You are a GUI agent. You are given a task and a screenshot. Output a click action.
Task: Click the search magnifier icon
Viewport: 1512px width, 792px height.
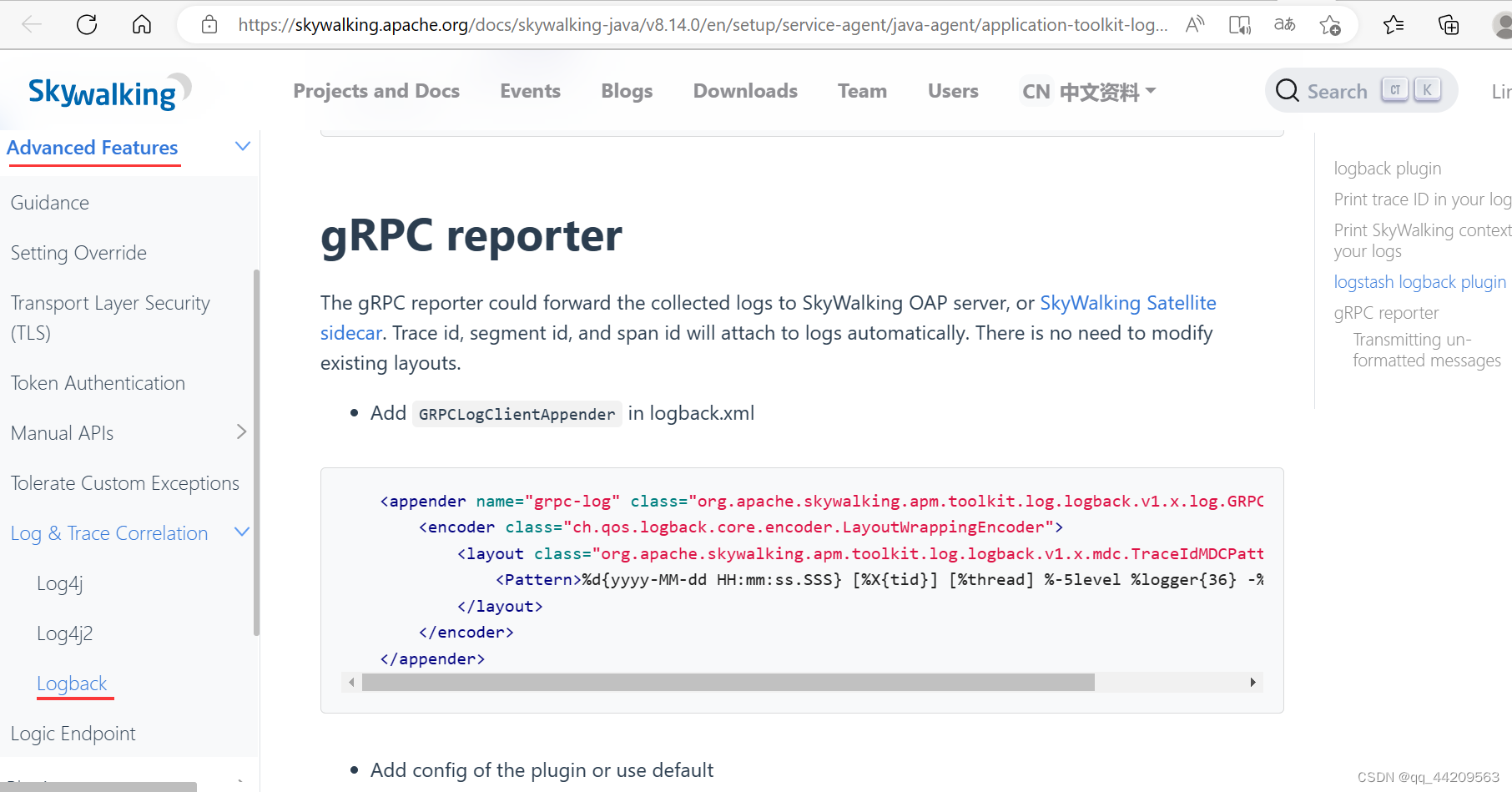coord(1288,90)
